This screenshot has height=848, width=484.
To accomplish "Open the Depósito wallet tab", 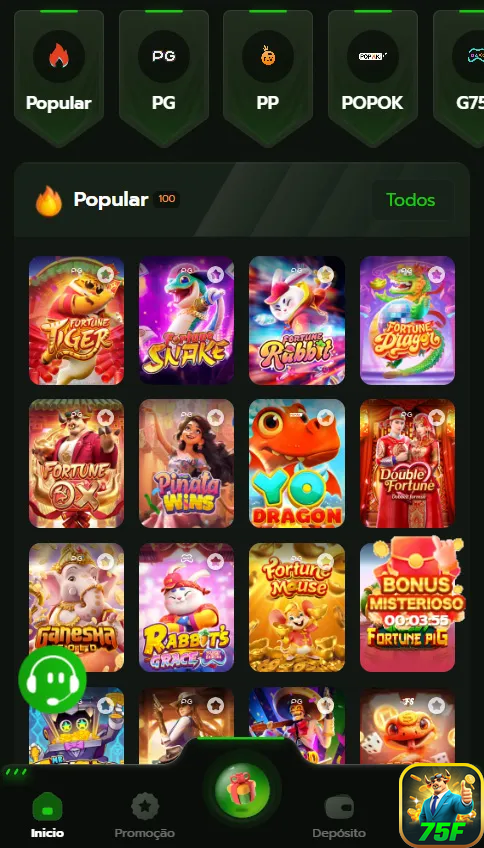I will pyautogui.click(x=339, y=815).
